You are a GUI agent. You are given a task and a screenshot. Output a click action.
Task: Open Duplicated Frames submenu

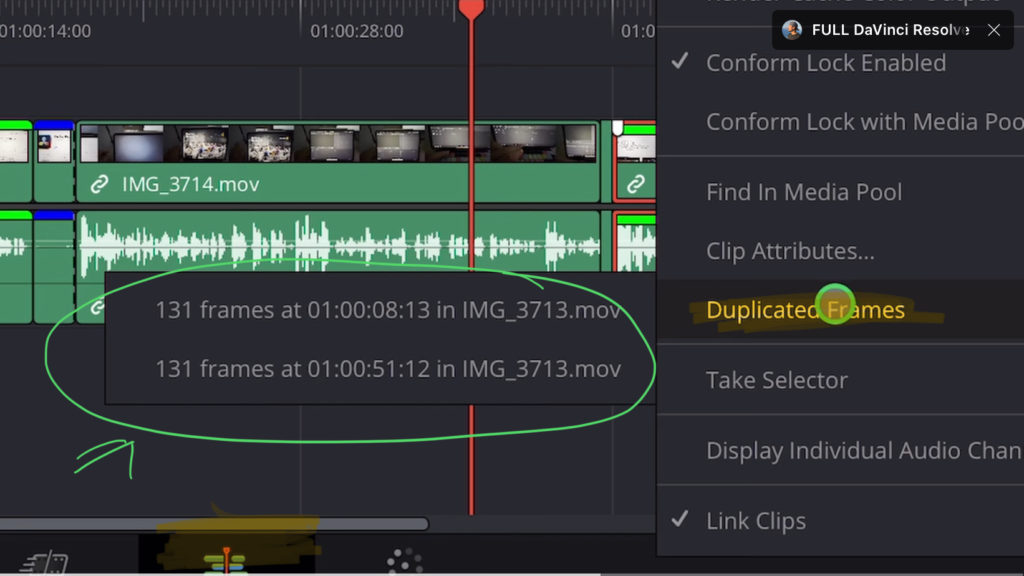(x=840, y=310)
